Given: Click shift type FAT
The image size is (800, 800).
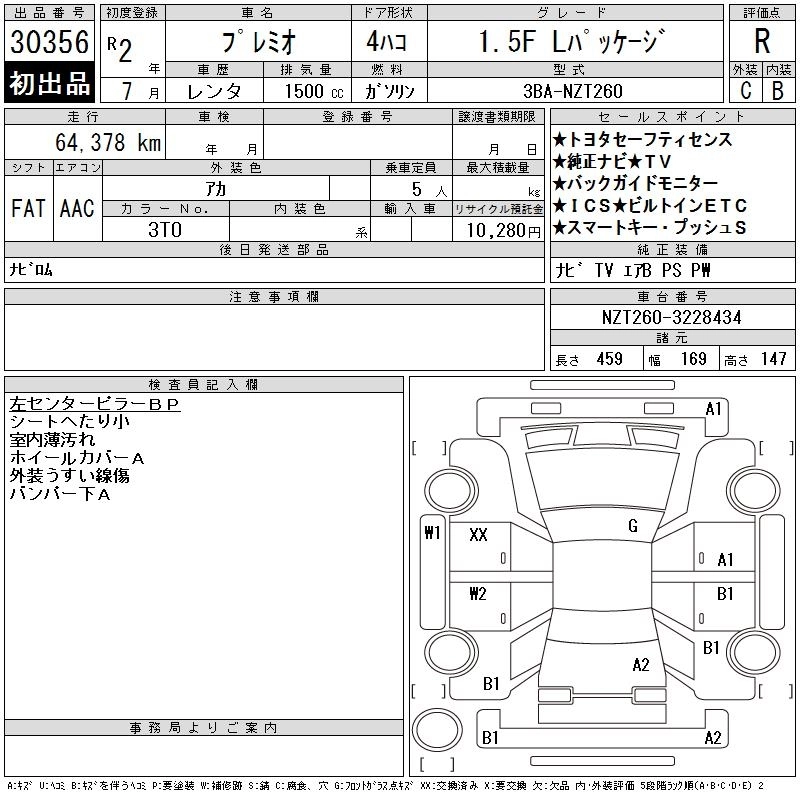Looking at the screenshot, I should click(28, 208).
